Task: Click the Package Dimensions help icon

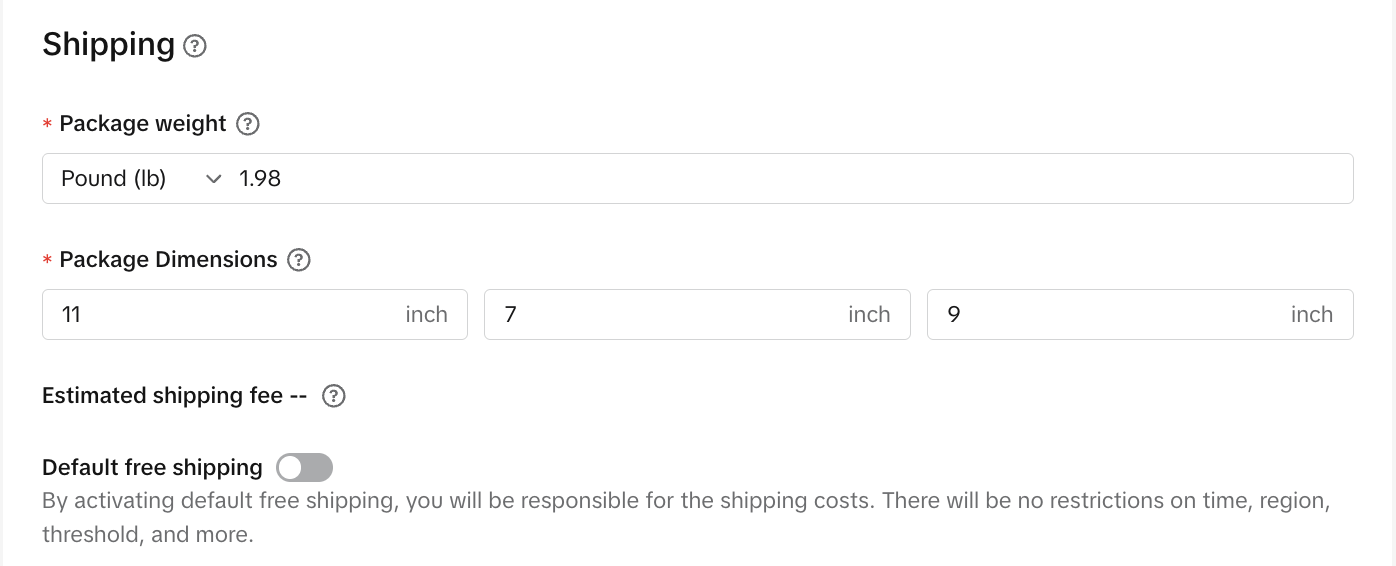Action: pyautogui.click(x=298, y=260)
